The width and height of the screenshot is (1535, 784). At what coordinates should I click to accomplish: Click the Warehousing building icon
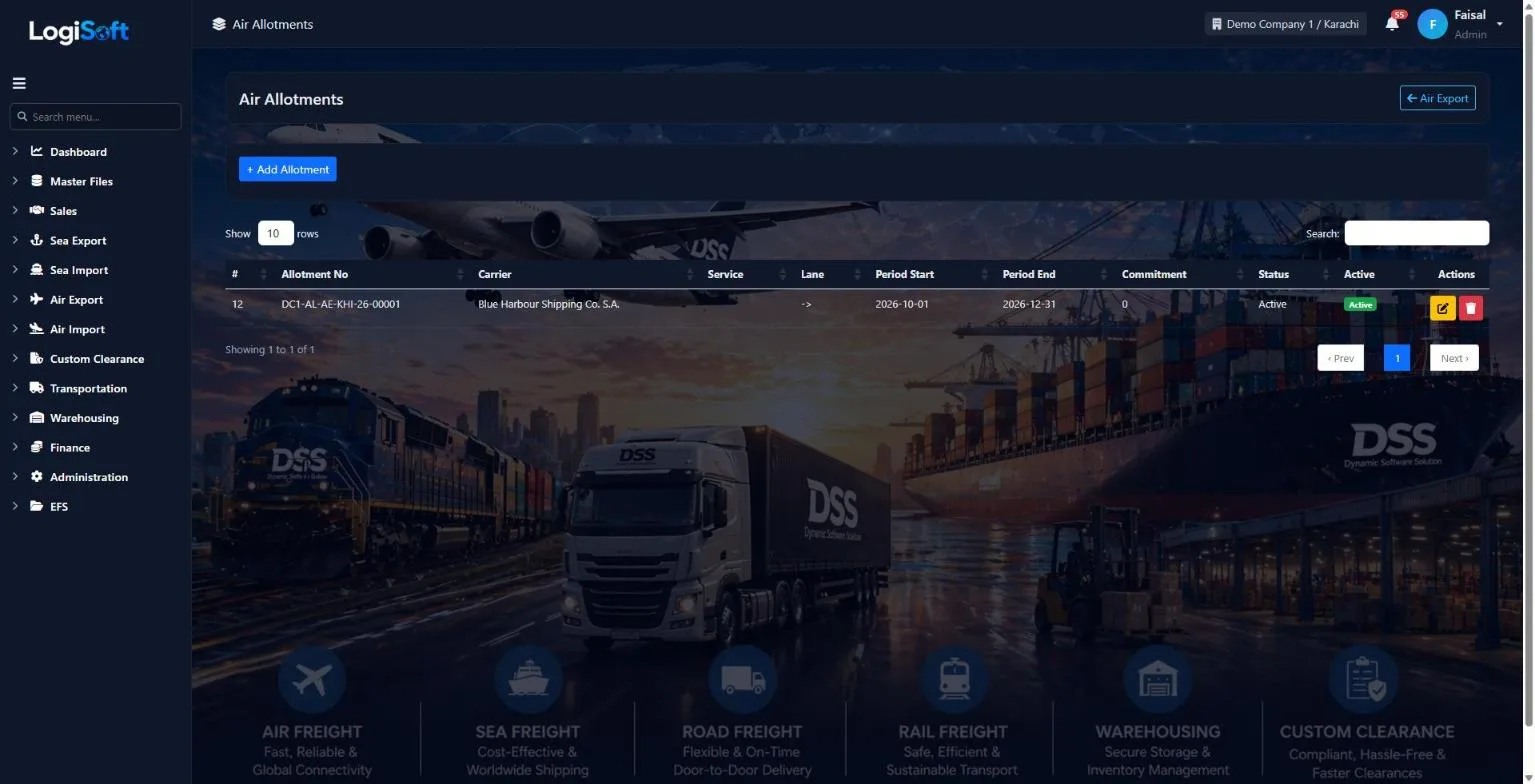click(x=37, y=418)
